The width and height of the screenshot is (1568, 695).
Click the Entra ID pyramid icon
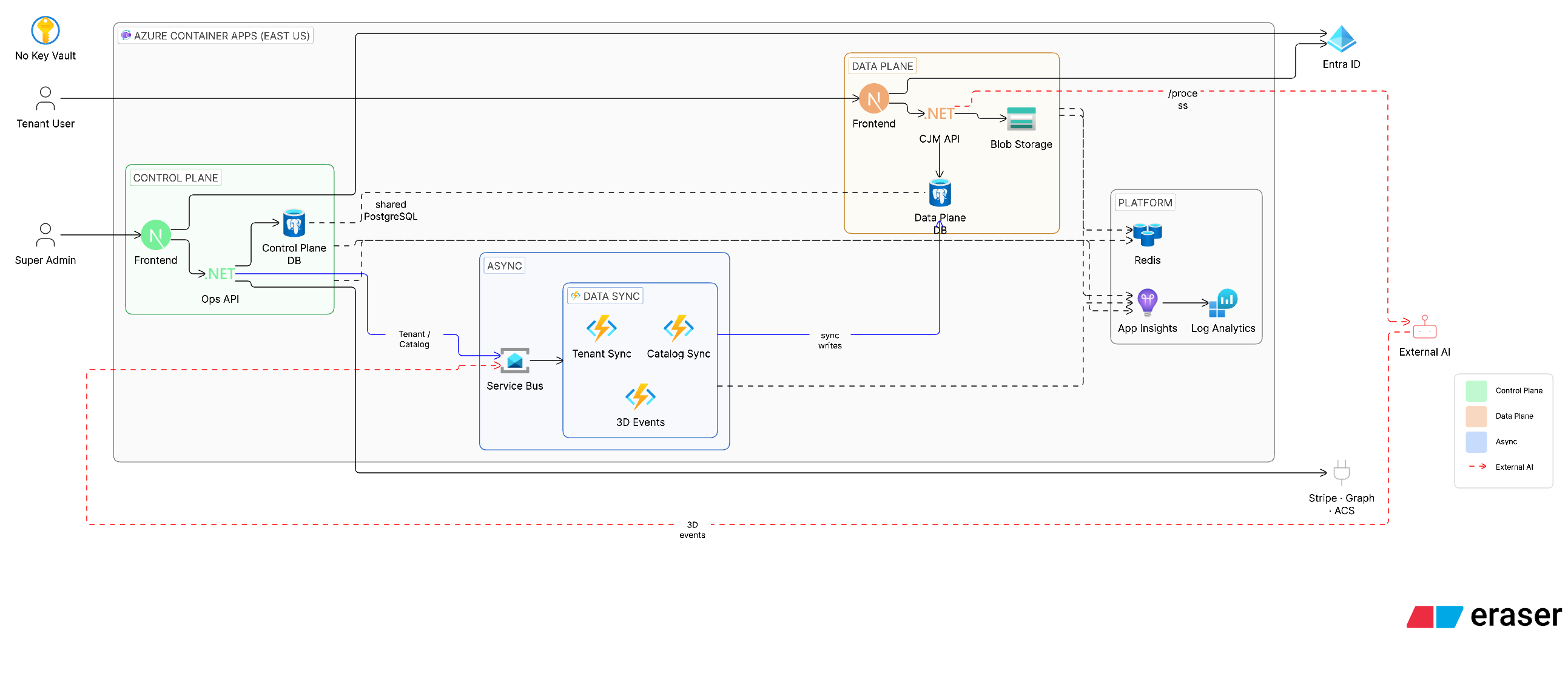[1342, 39]
